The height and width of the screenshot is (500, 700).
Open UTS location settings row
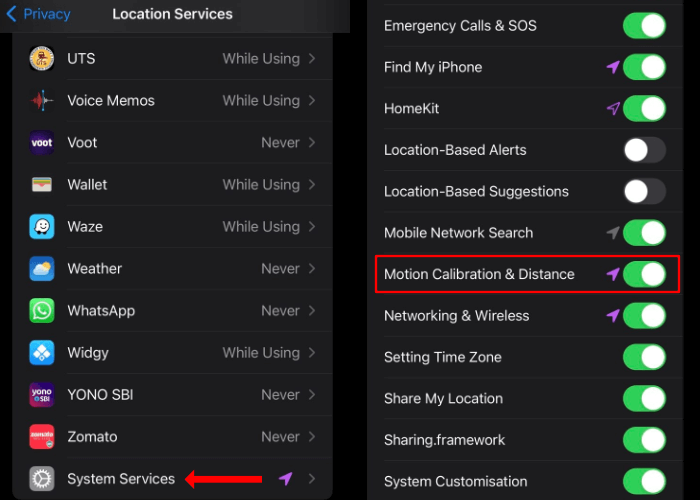tap(172, 58)
